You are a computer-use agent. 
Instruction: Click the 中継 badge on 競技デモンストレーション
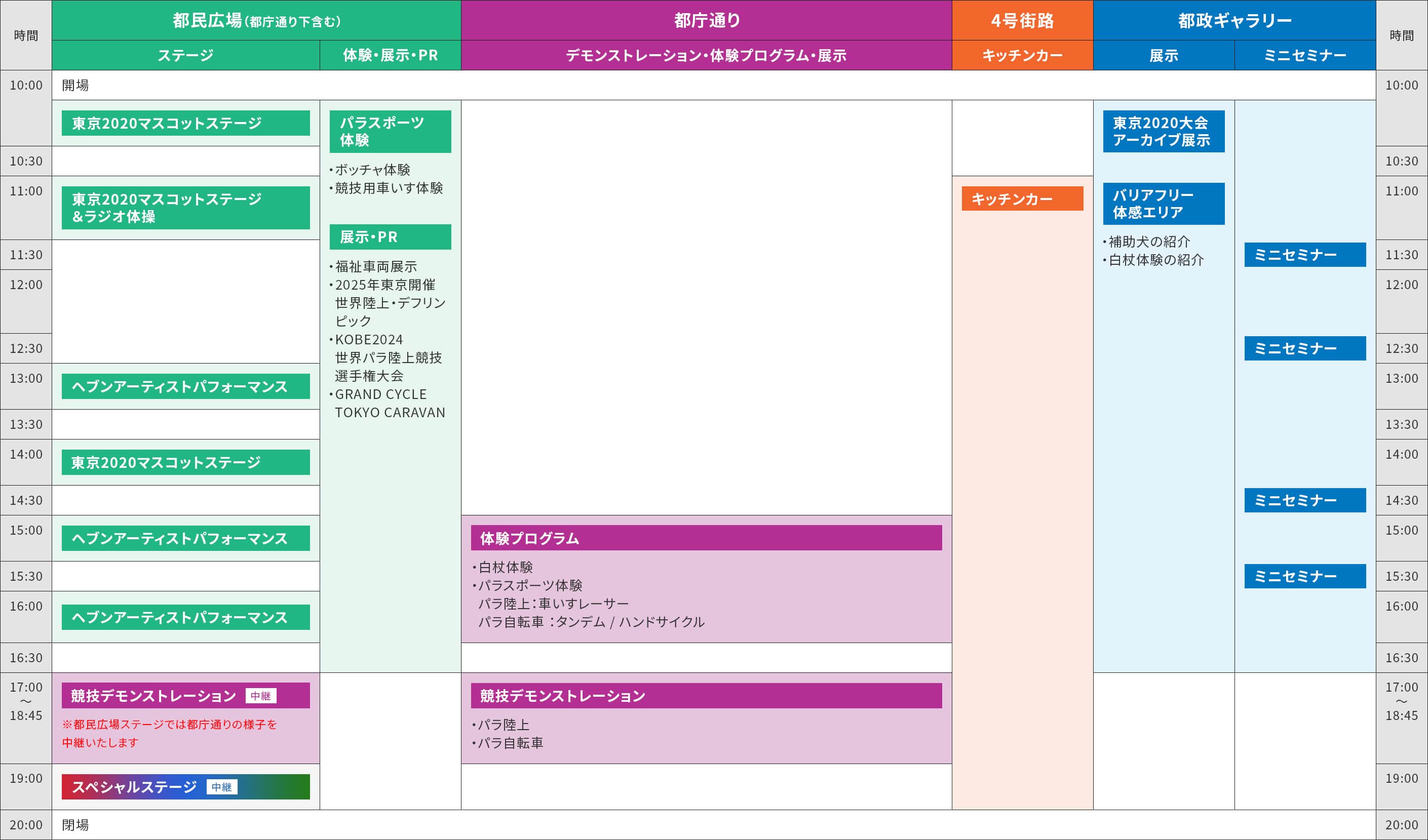click(x=261, y=696)
